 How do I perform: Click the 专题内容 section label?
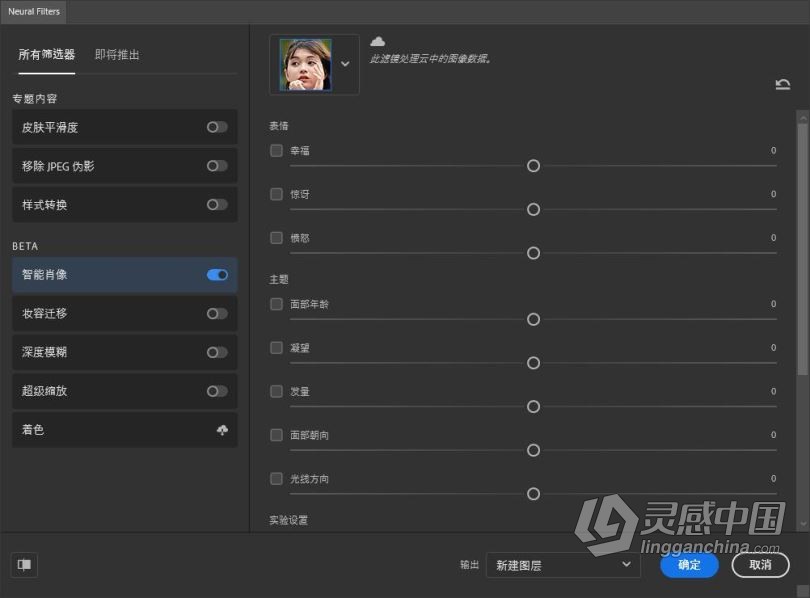pos(35,99)
